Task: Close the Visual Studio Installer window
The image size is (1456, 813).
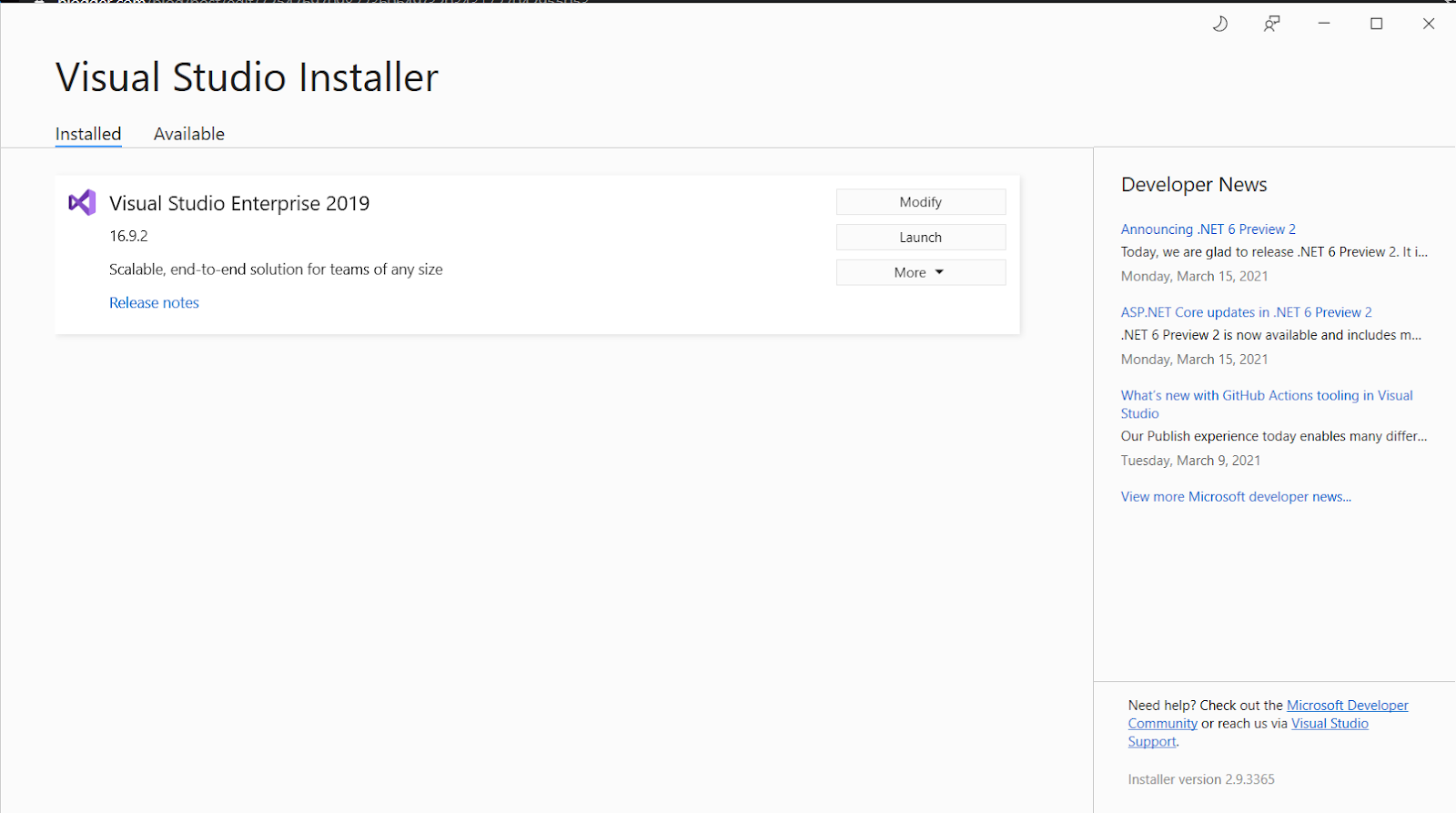Action: coord(1429,24)
